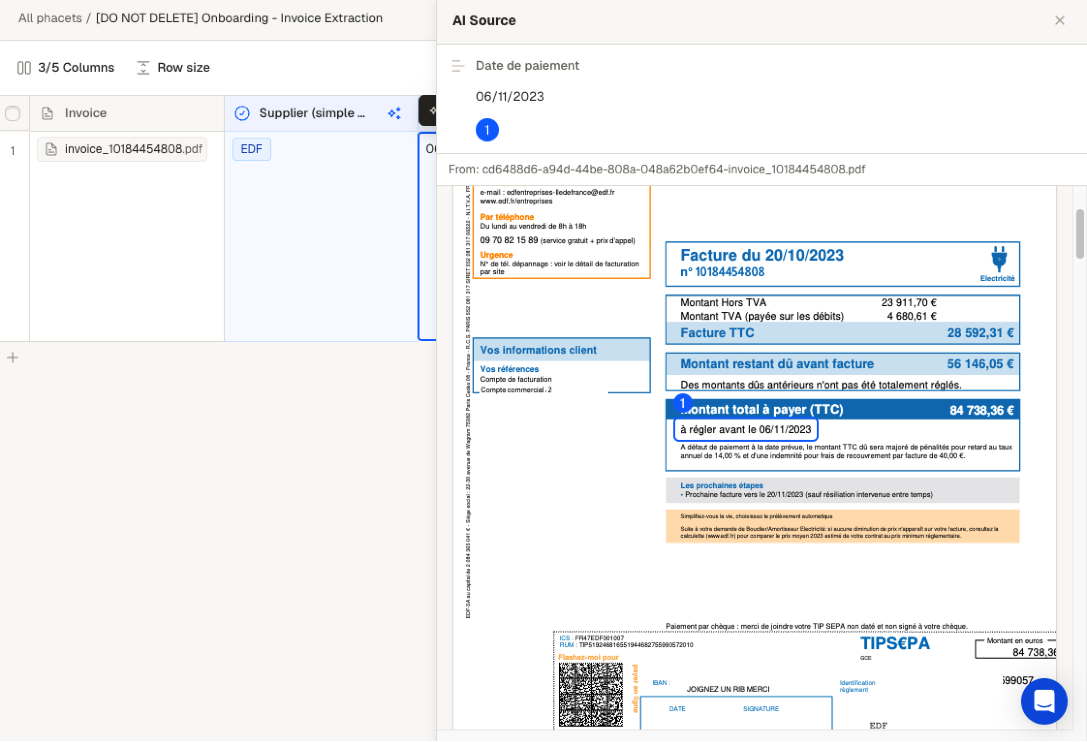This screenshot has width=1087, height=742.
Task: Click the text lines icon beside Date de paiement
Action: click(457, 66)
